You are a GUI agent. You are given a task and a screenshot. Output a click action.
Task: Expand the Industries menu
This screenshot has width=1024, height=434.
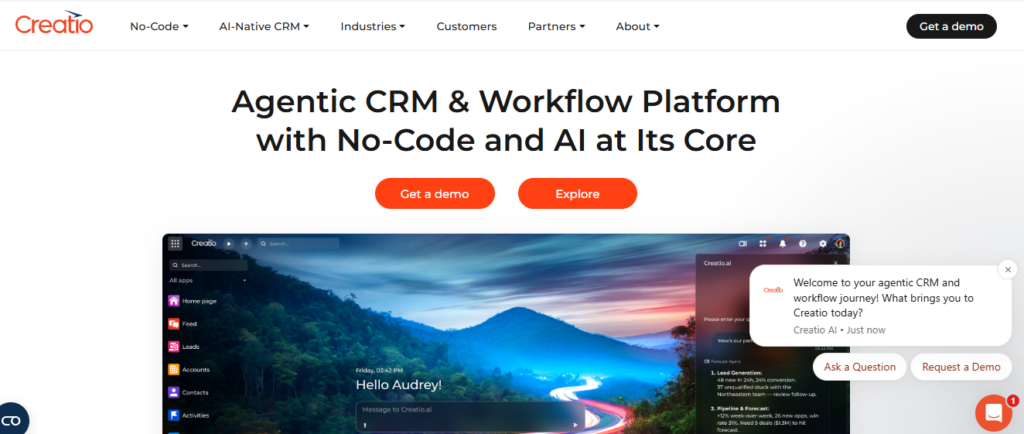point(372,27)
